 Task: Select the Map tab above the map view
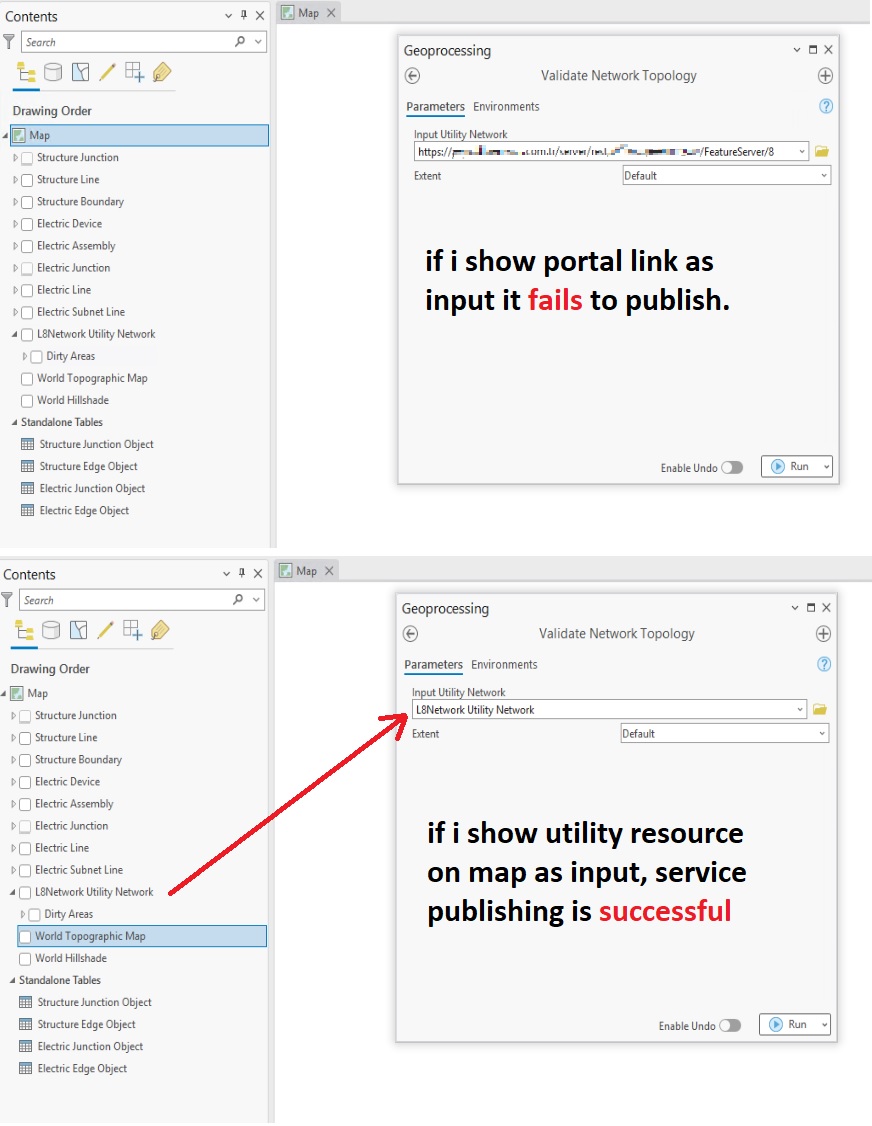[308, 12]
